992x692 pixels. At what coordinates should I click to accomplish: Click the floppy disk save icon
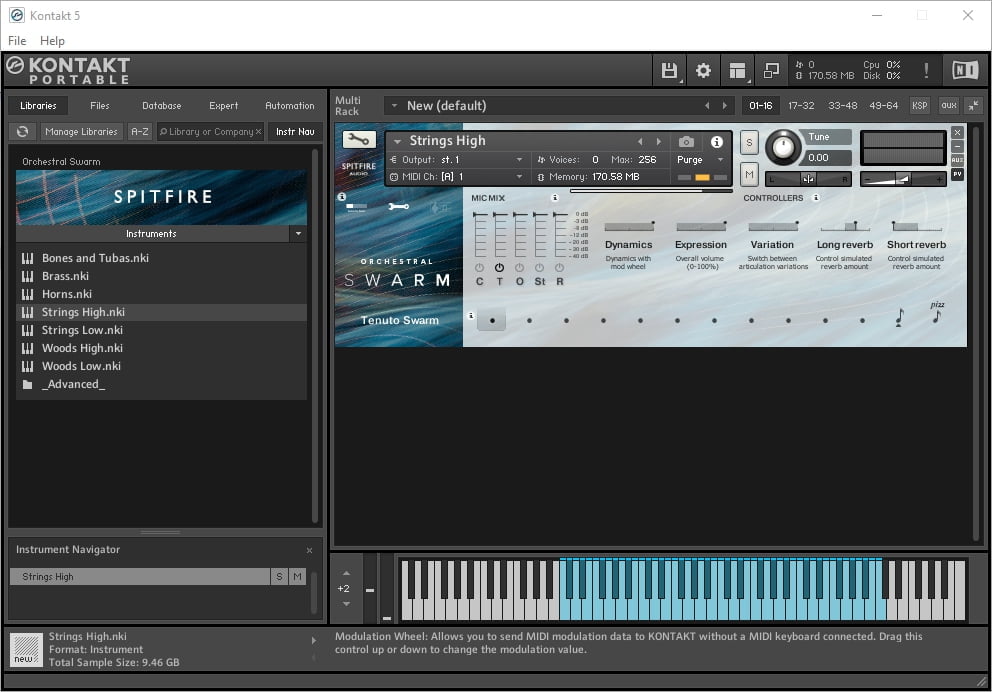click(x=669, y=71)
